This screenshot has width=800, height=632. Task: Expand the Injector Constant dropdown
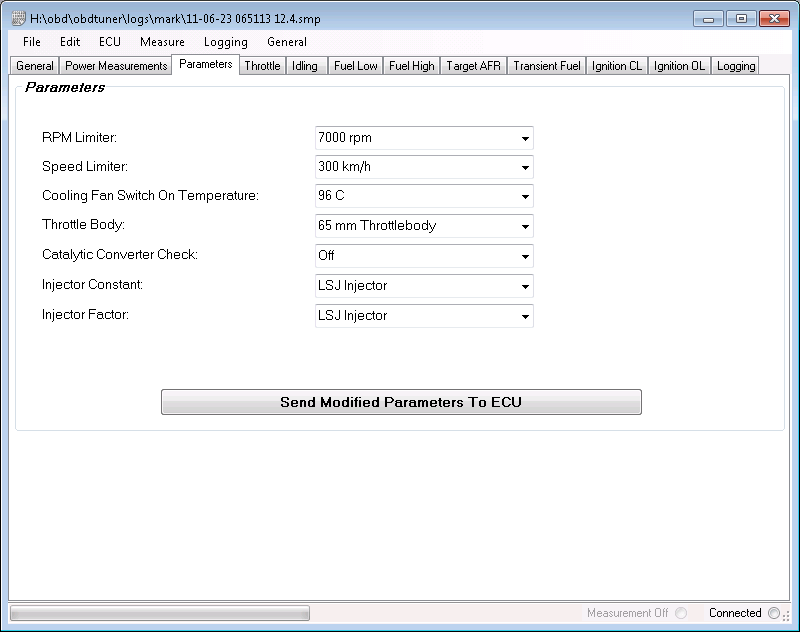click(x=424, y=286)
